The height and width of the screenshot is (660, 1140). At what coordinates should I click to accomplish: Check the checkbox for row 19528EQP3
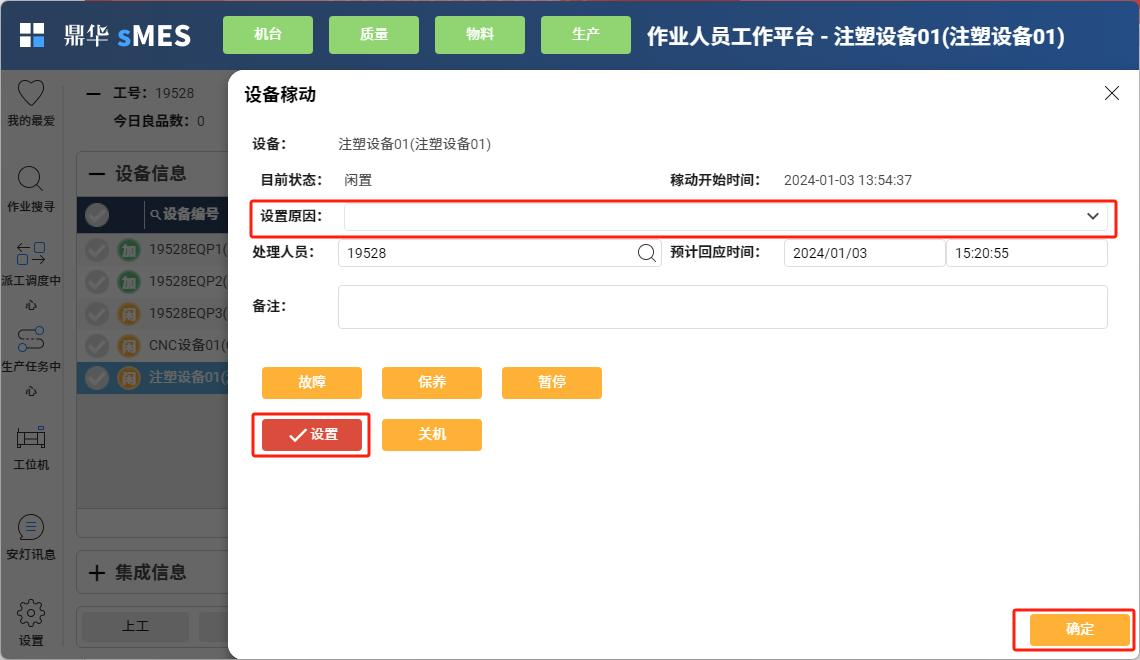(x=97, y=314)
